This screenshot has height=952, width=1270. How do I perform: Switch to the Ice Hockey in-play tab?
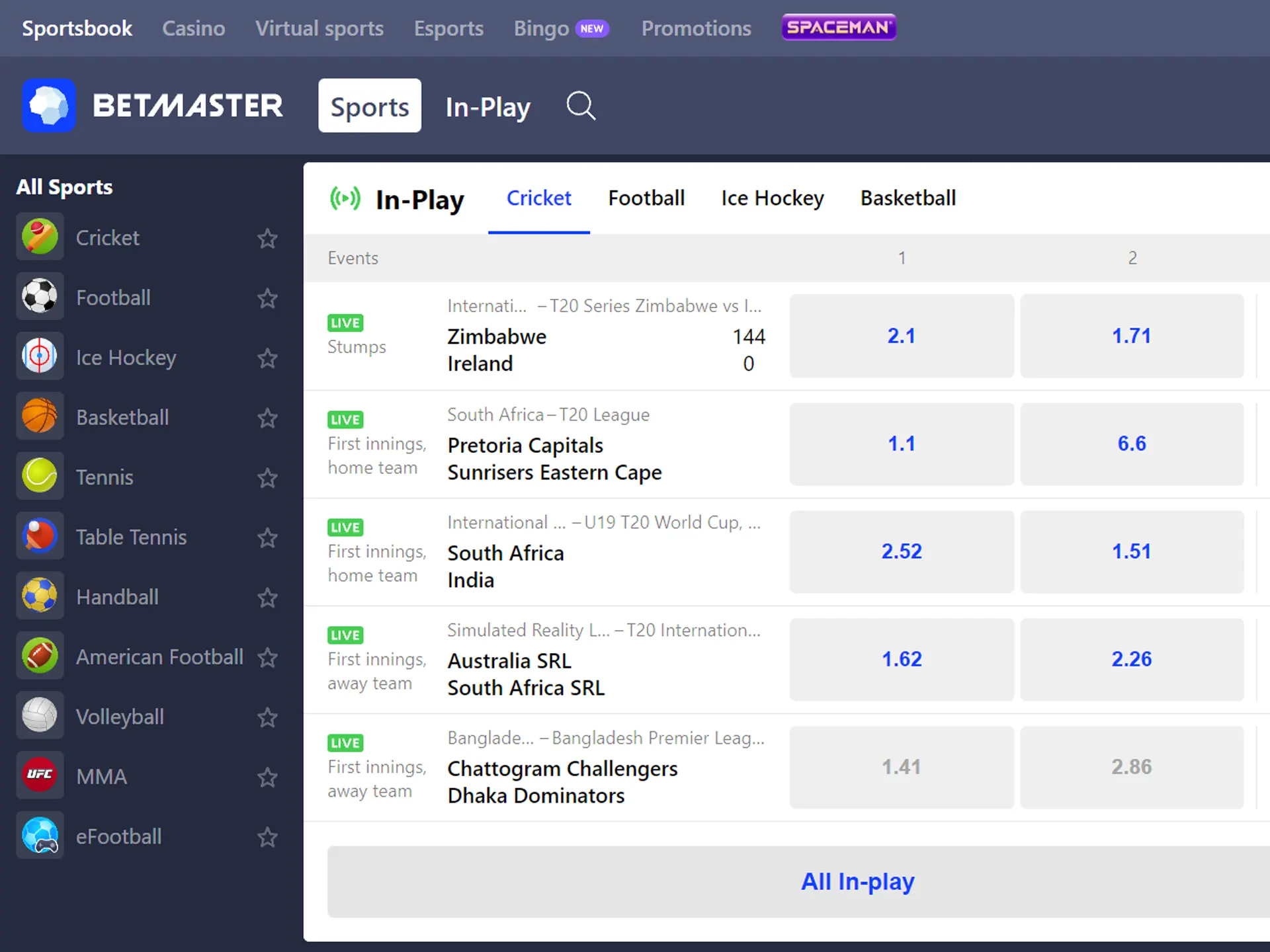[773, 198]
